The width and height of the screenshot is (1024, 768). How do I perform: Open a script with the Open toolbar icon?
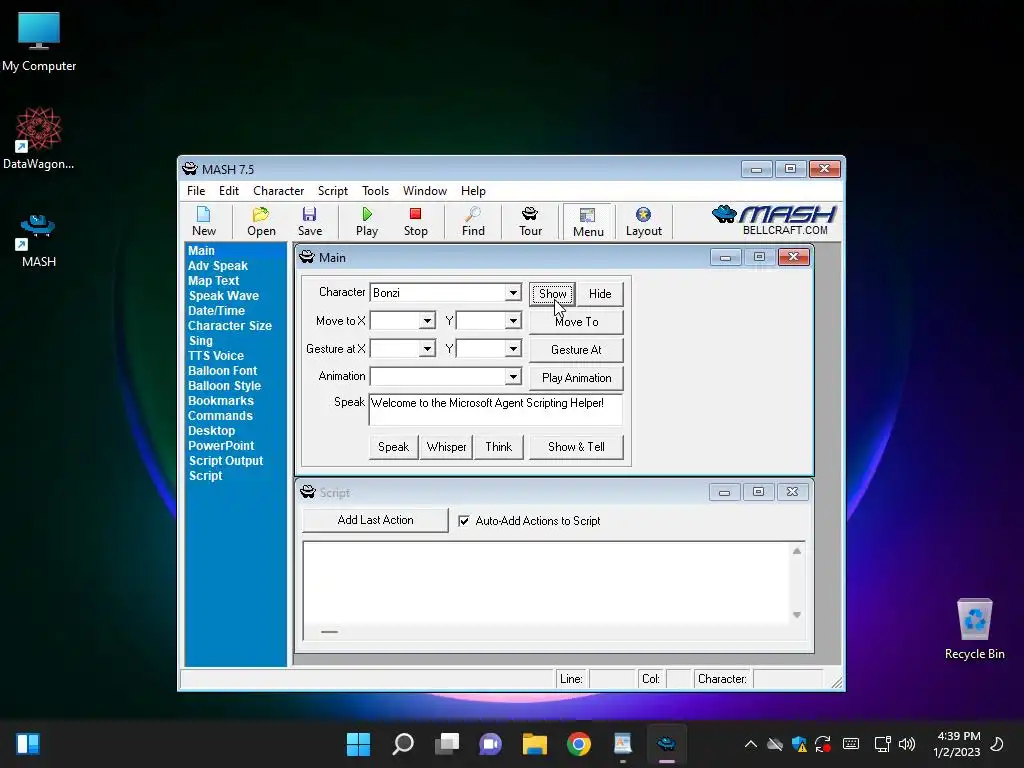tap(261, 221)
